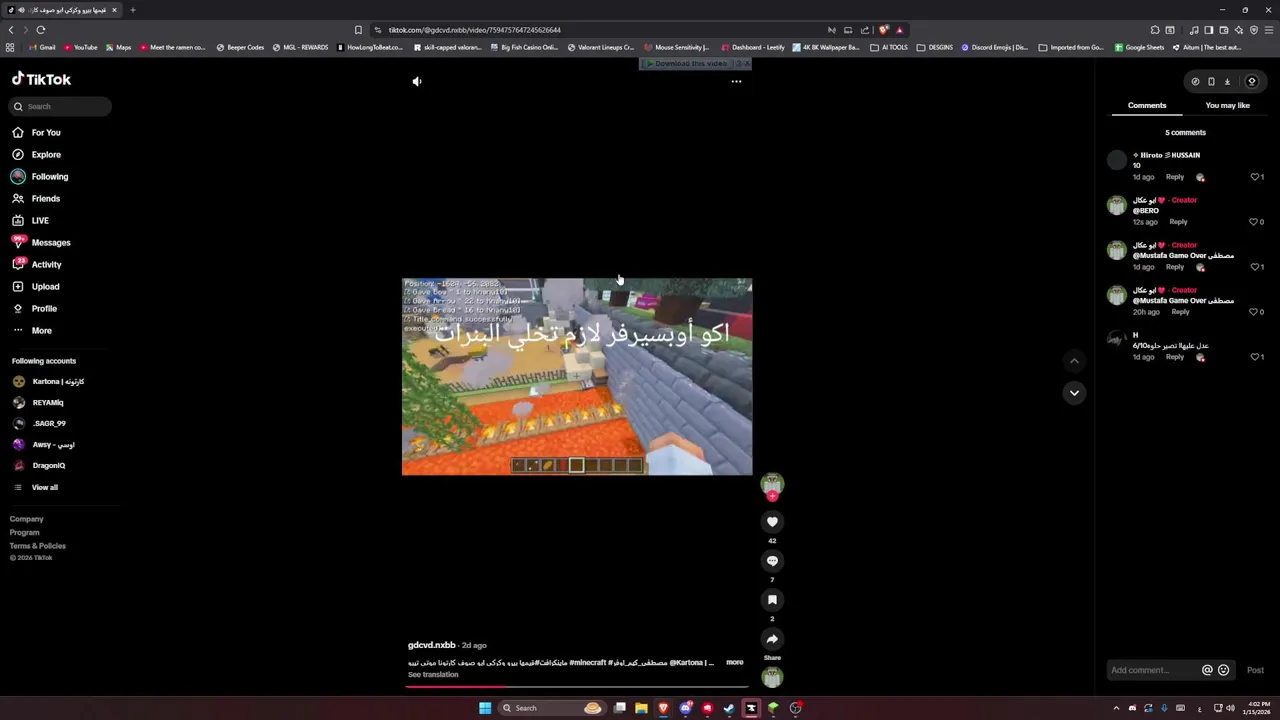Open Steam from the taskbar

[x=729, y=708]
